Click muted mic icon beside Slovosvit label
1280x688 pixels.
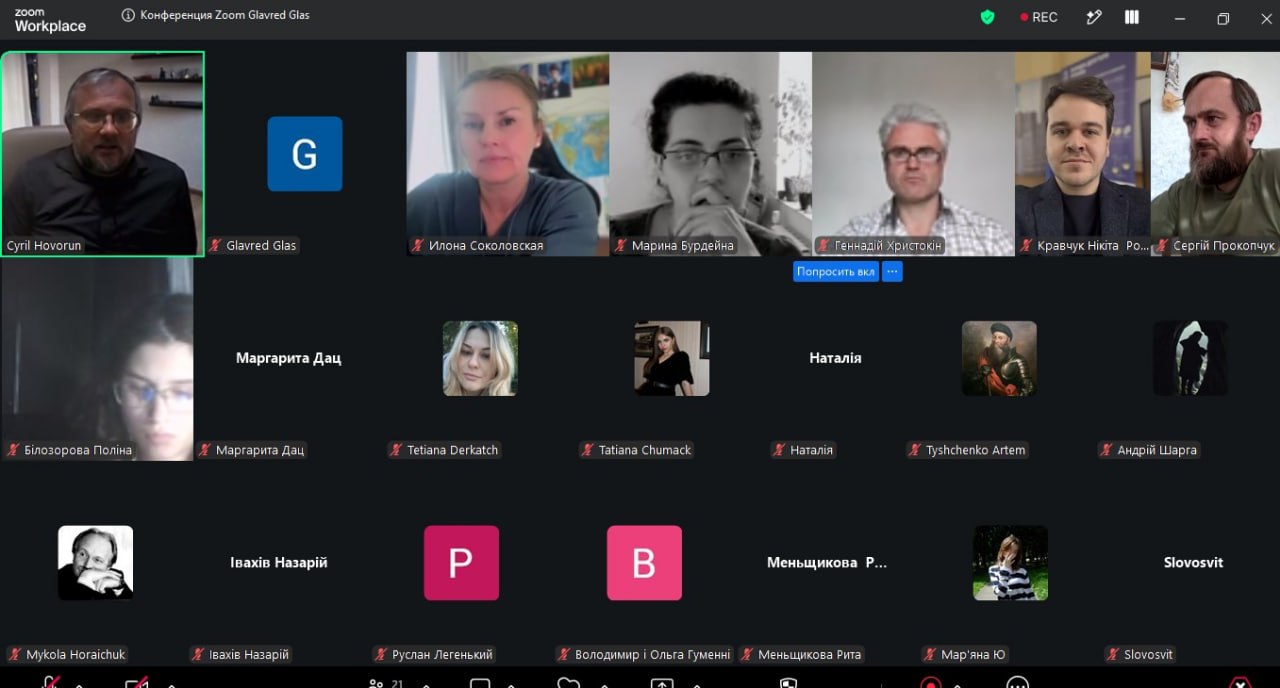coord(1113,654)
